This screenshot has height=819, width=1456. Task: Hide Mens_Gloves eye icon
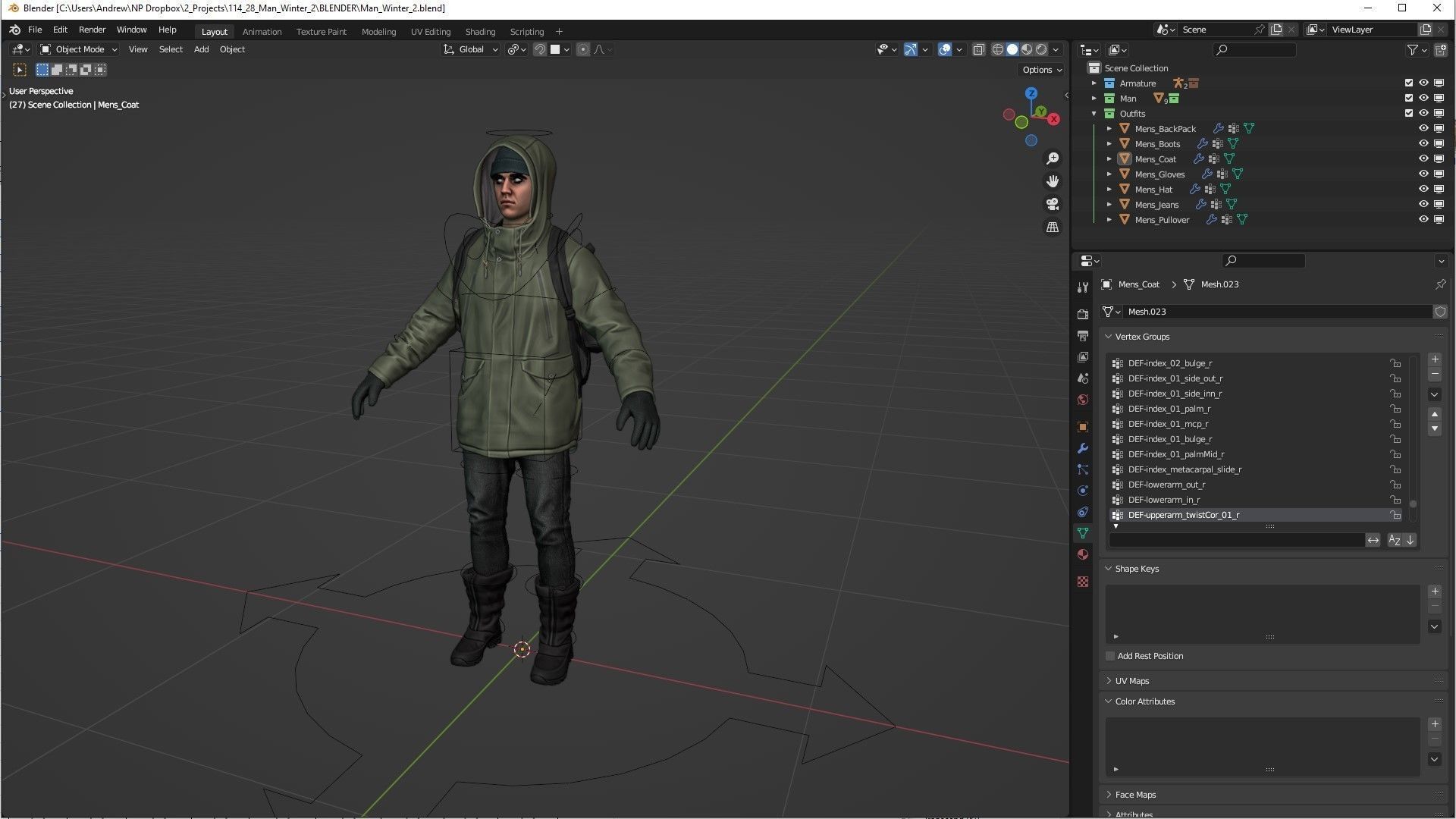point(1423,174)
